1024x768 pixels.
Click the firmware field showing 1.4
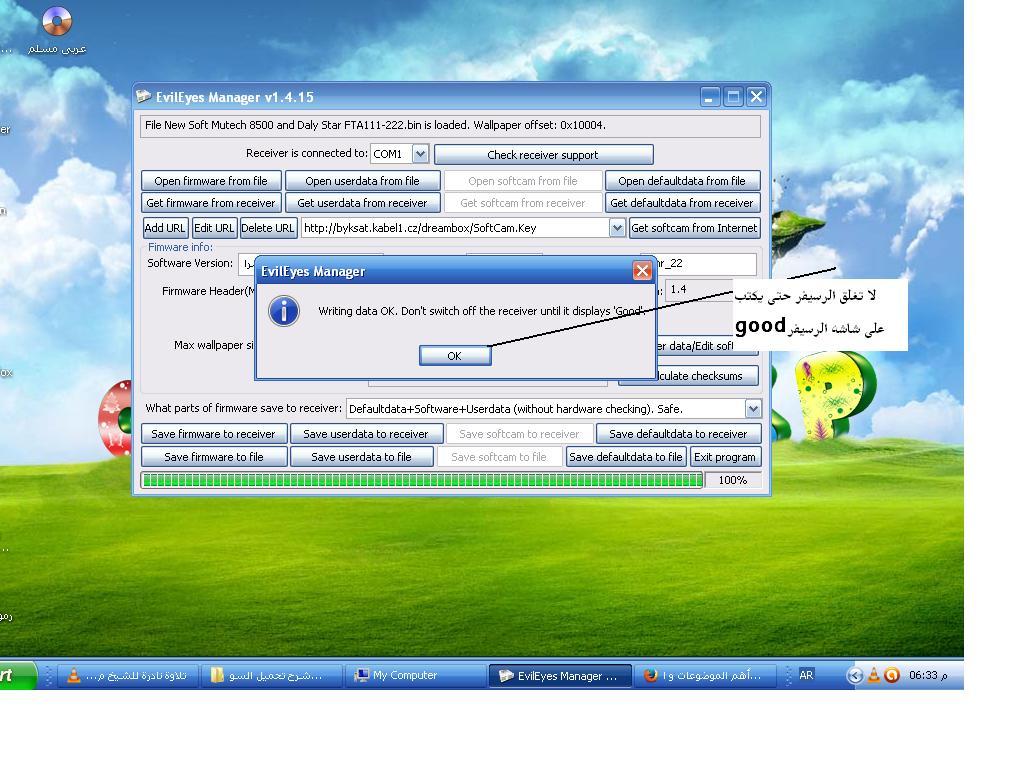point(699,289)
